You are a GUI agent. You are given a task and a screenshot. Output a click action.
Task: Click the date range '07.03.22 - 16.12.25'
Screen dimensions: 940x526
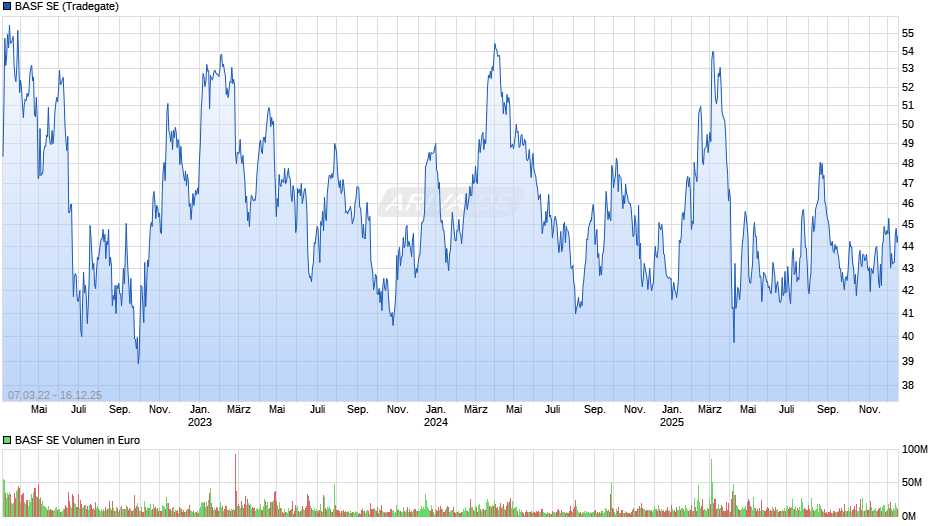tap(55, 395)
